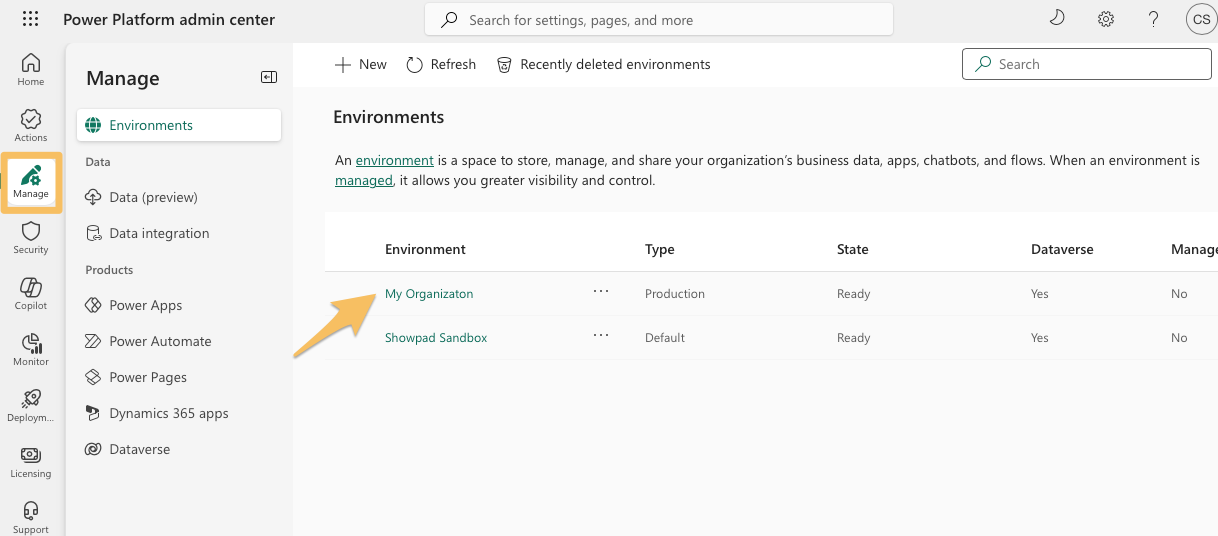
Task: Collapse the Manage navigation pane
Action: pos(268,78)
